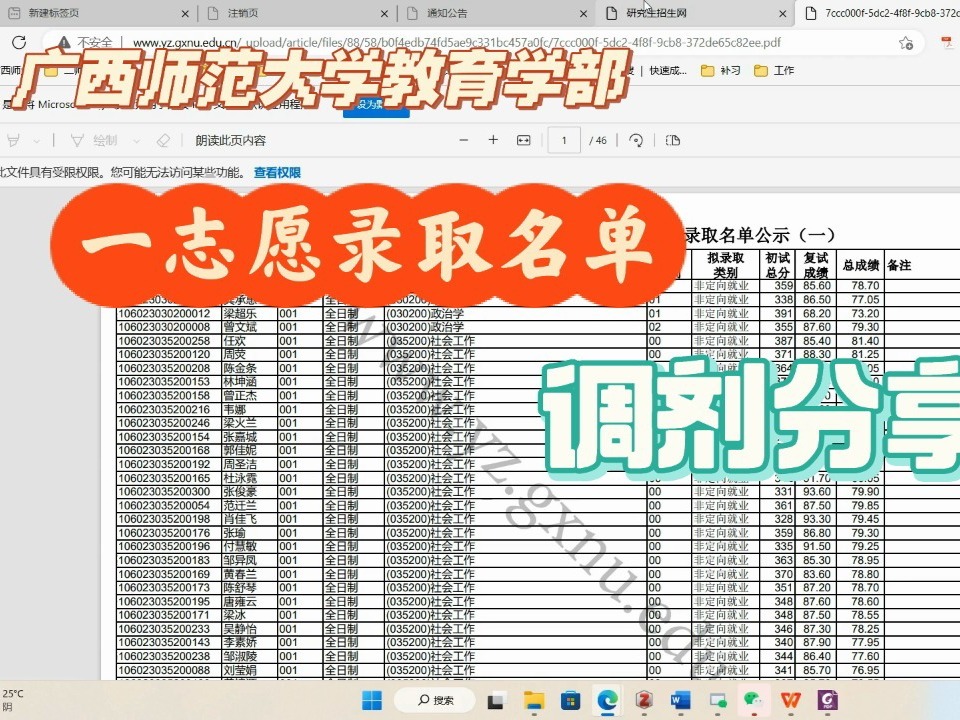Open the Windows Start menu
Viewport: 960px width, 720px height.
(x=372, y=700)
